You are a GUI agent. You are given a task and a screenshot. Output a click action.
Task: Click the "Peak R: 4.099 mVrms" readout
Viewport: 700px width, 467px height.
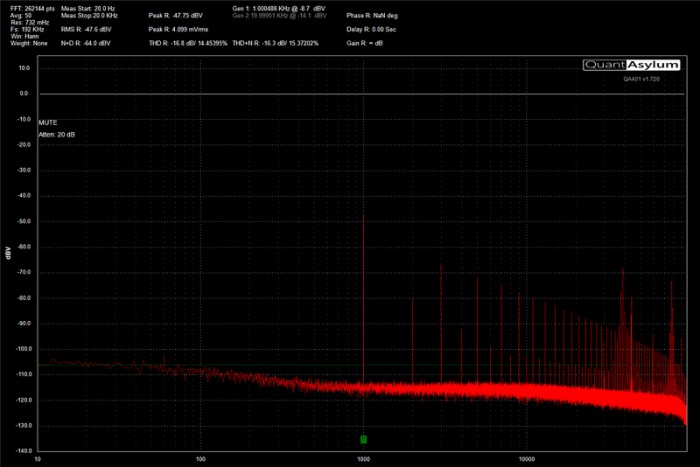coord(178,29)
